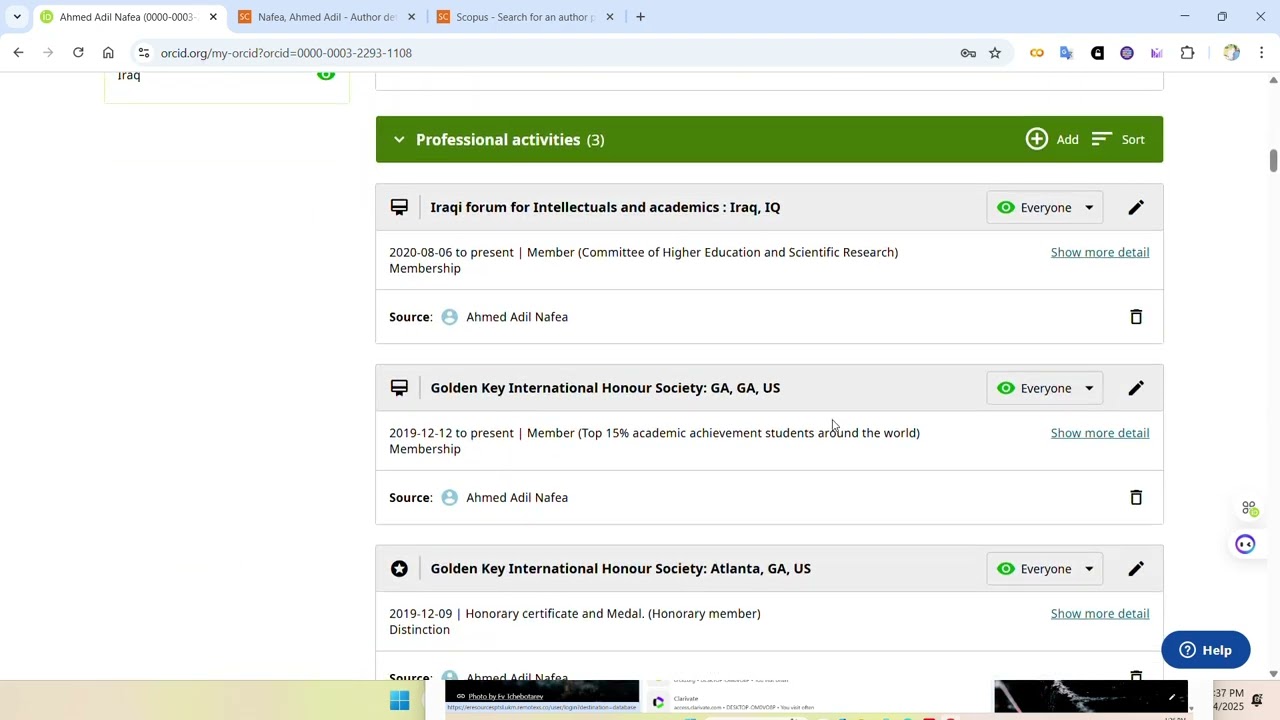Click distinction star icon beside Golden Key Atlanta
This screenshot has height=720, width=1280.
(x=399, y=569)
